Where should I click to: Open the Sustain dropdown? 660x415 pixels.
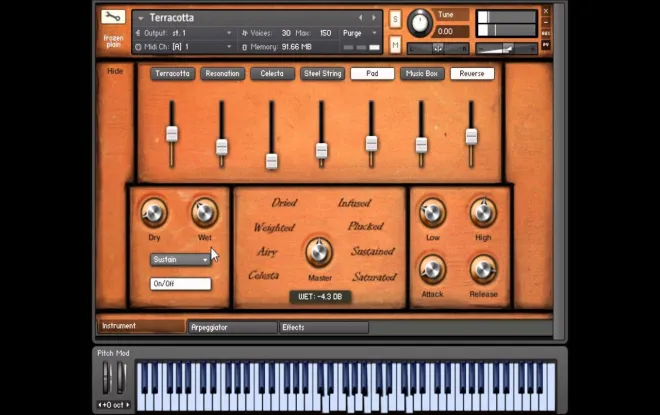tap(180, 260)
